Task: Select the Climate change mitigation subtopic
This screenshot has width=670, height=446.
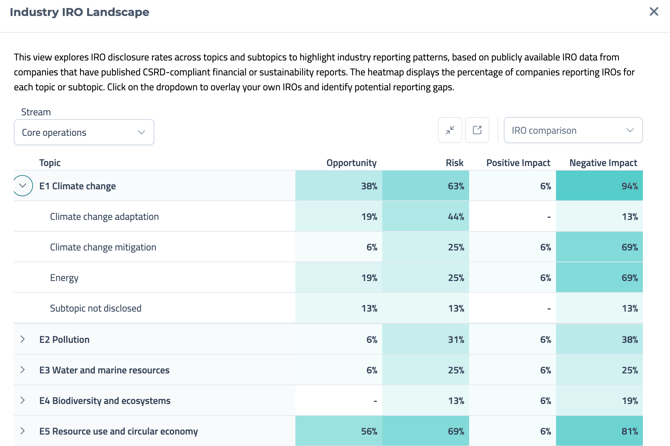Action: pos(102,247)
